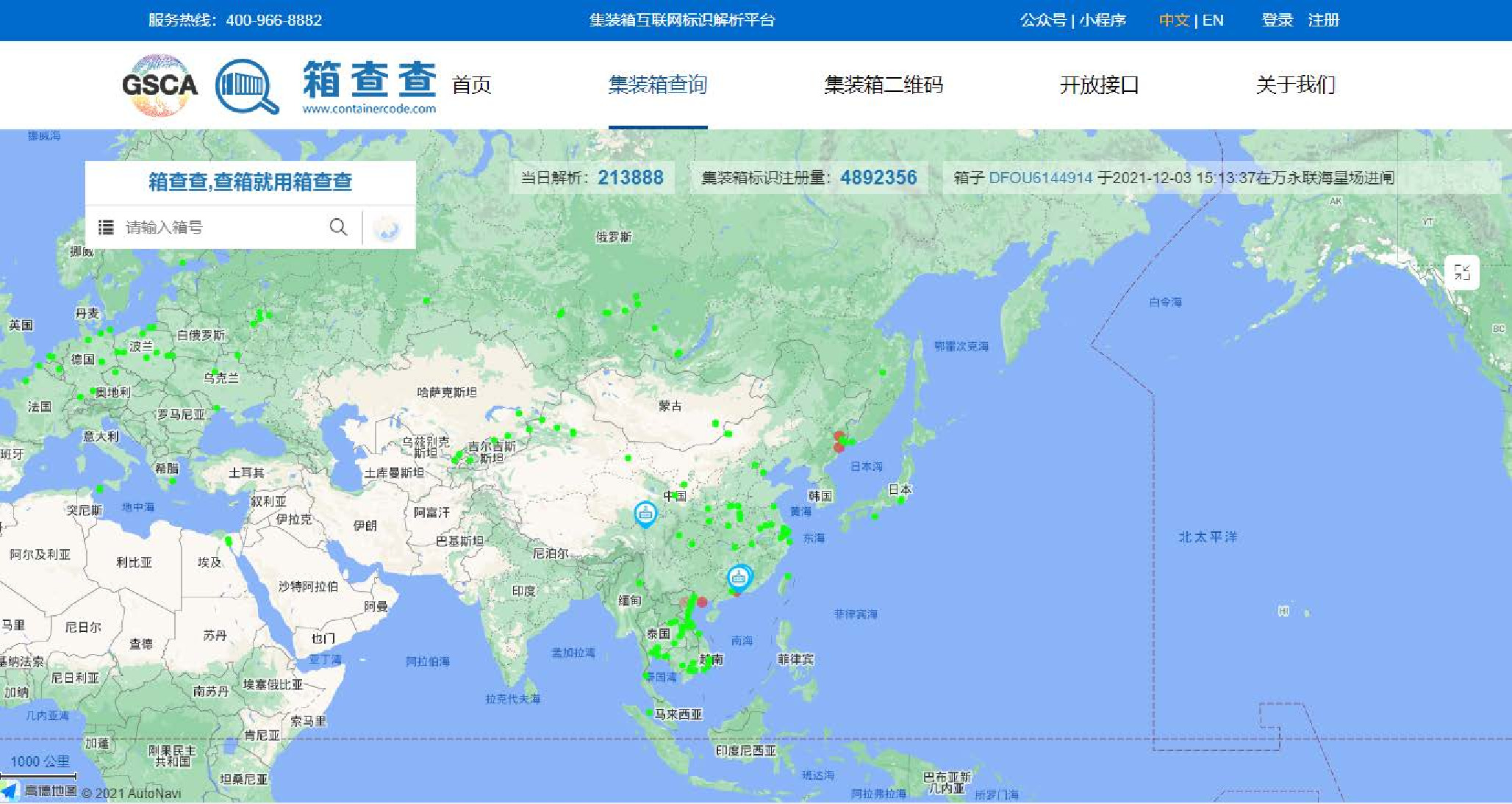The width and height of the screenshot is (1512, 804).
Task: Click the 乌克兰 map label
Action: (221, 378)
